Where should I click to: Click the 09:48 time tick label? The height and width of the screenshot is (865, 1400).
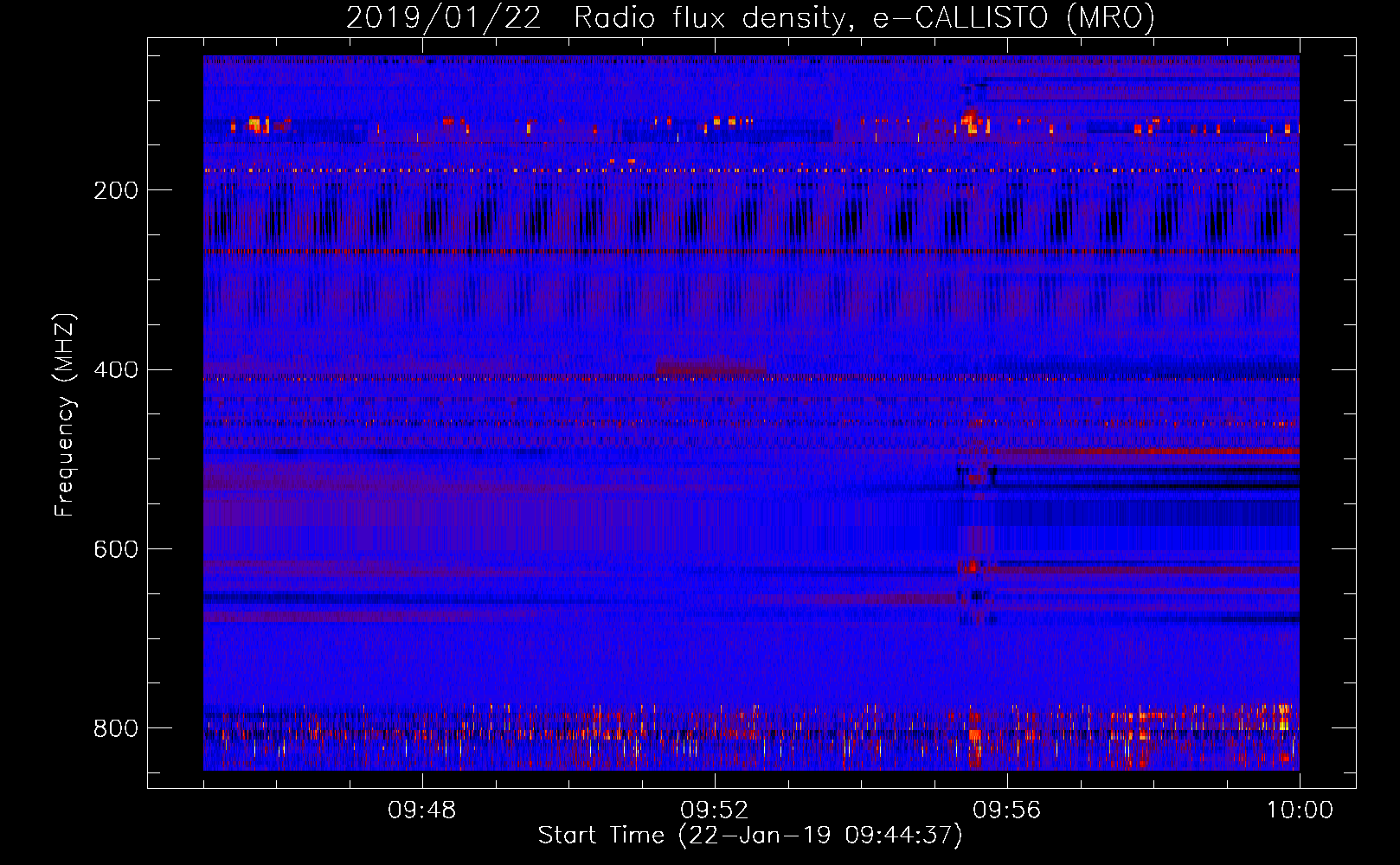(x=422, y=811)
